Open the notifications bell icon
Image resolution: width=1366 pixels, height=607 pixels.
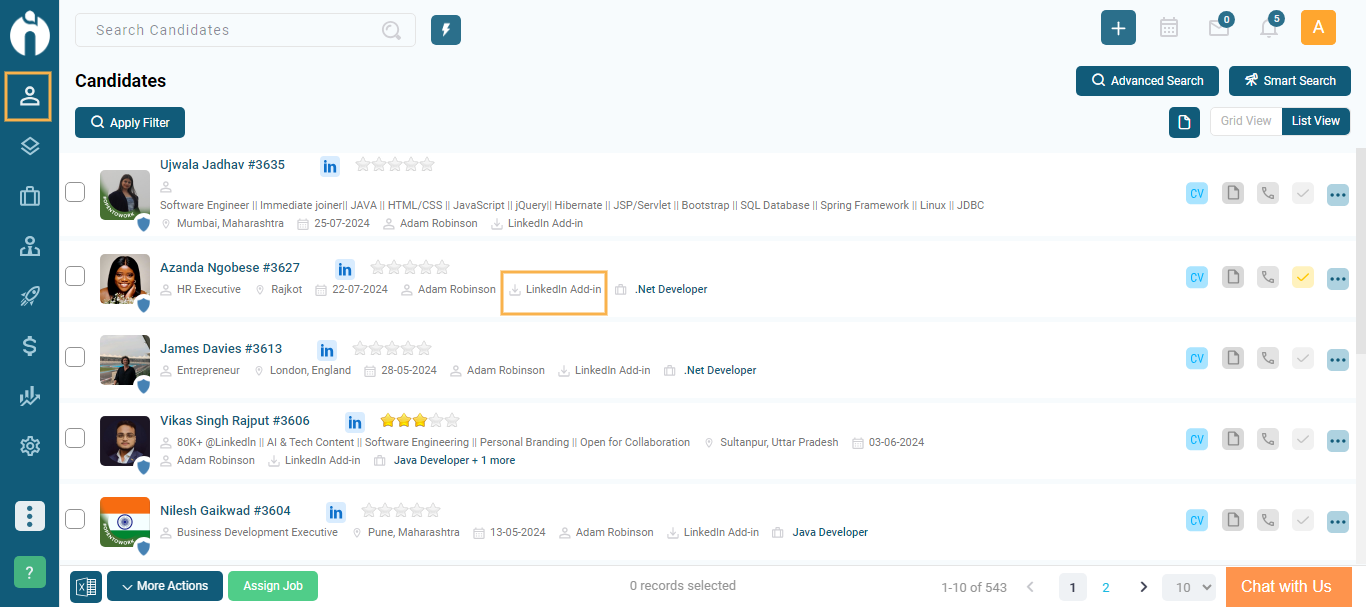pos(1269,28)
